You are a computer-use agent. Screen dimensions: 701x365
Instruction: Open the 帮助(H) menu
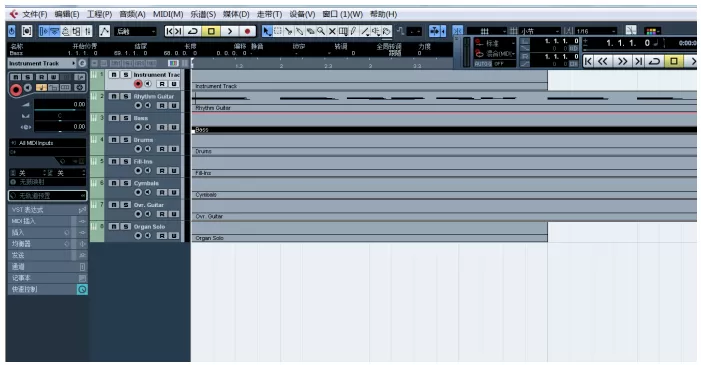point(383,14)
